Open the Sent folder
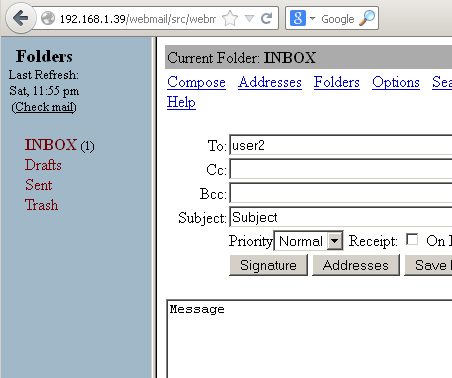Screen dimensions: 452x378 point(39,185)
